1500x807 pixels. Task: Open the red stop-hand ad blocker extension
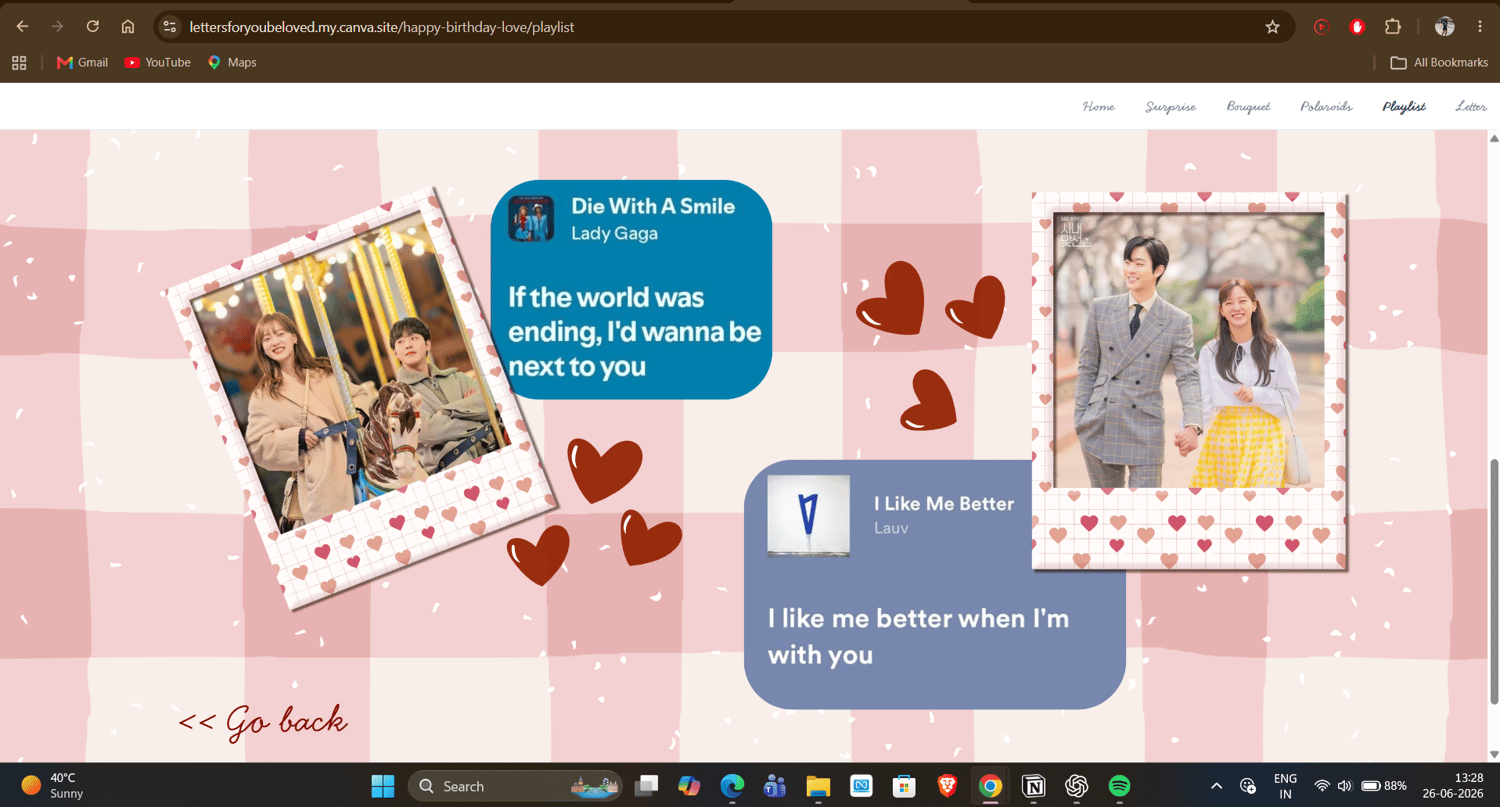(1357, 27)
